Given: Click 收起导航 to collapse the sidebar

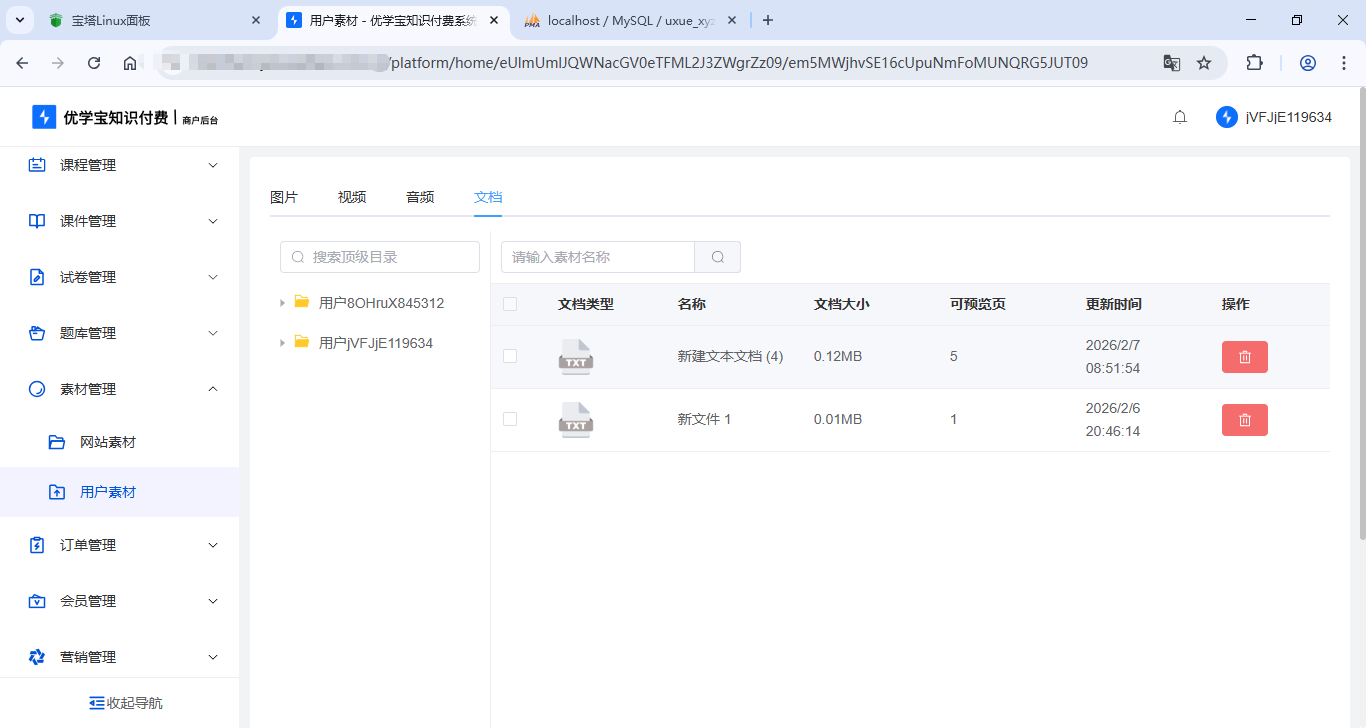Looking at the screenshot, I should click(x=125, y=702).
